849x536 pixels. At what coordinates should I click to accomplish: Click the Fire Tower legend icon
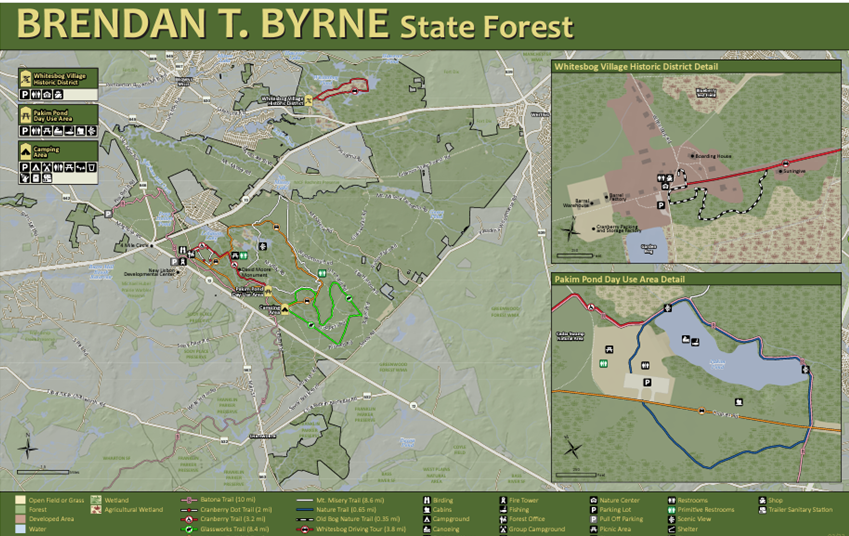coord(503,499)
